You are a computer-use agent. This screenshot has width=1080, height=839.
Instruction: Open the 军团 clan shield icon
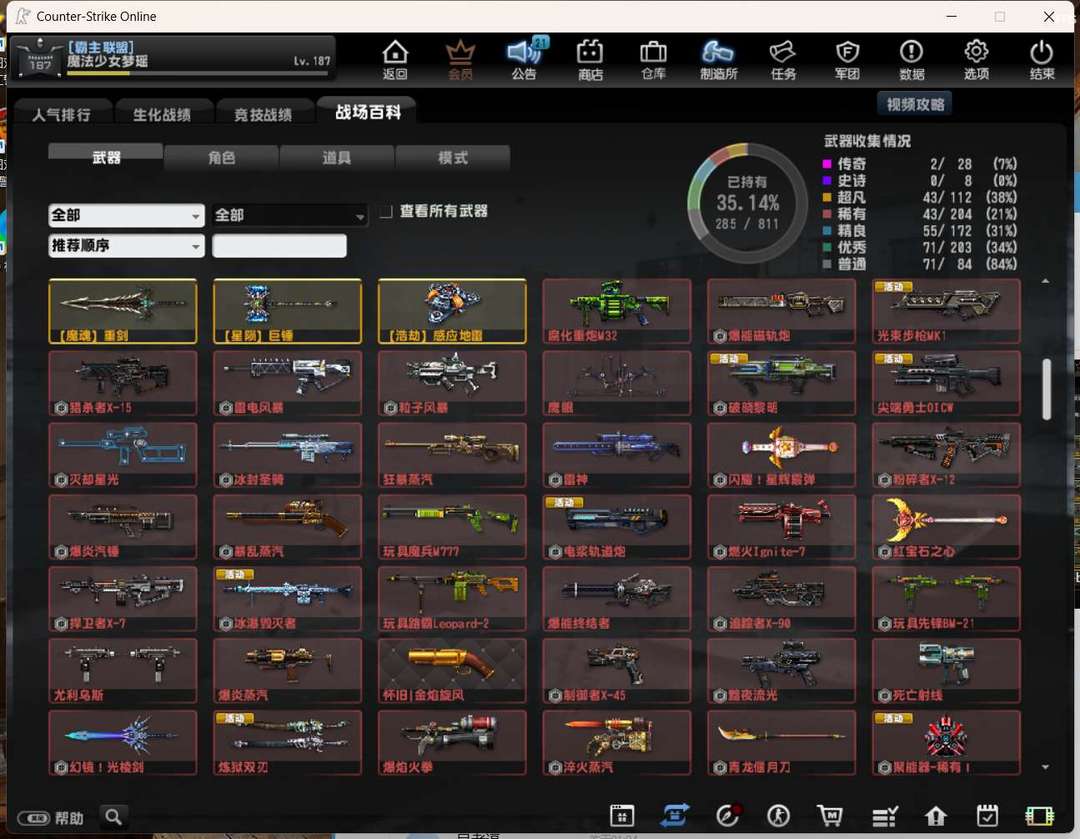click(847, 59)
